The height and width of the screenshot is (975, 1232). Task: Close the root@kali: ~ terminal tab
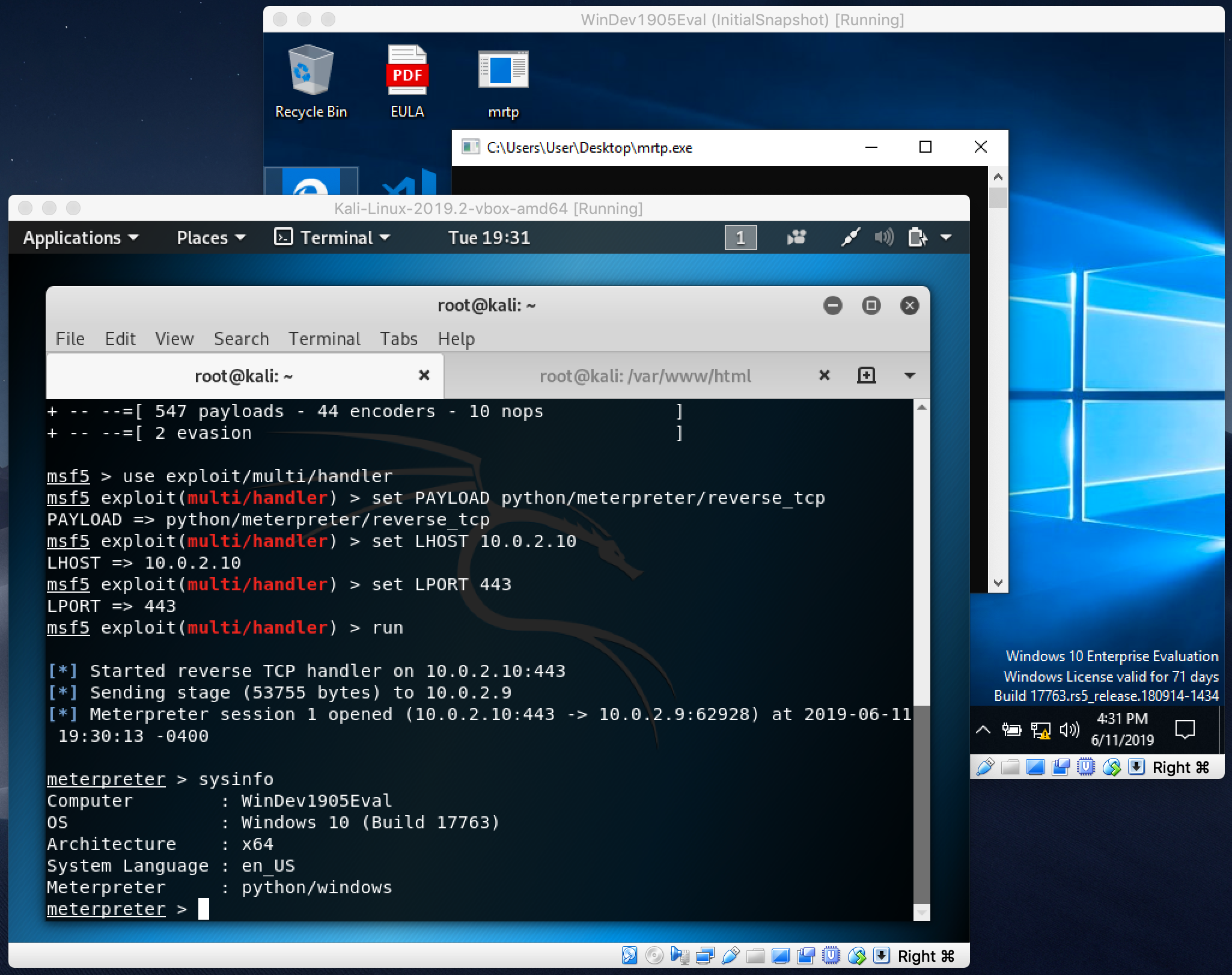pyautogui.click(x=425, y=375)
